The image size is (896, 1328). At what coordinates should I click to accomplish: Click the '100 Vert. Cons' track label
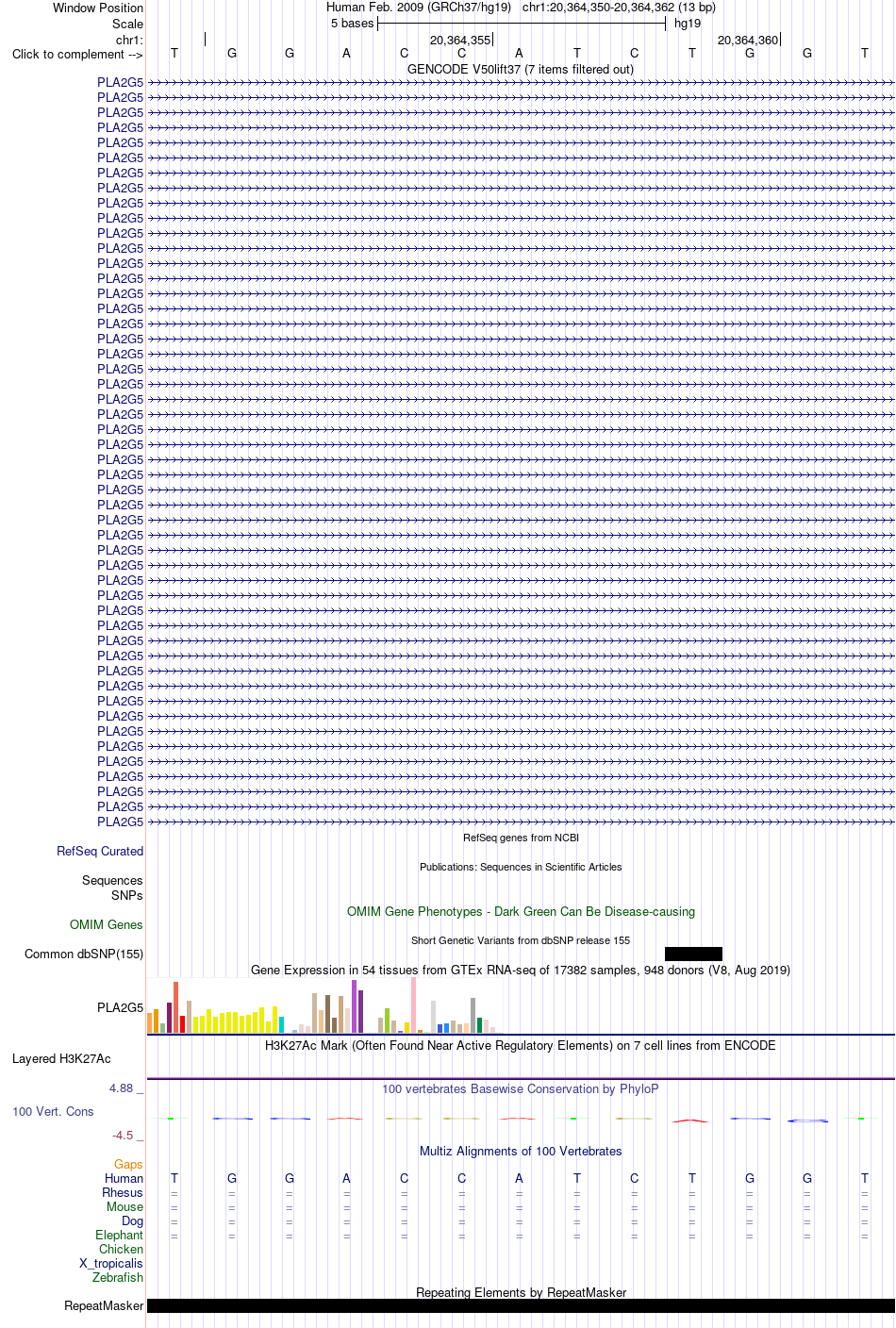(53, 1112)
